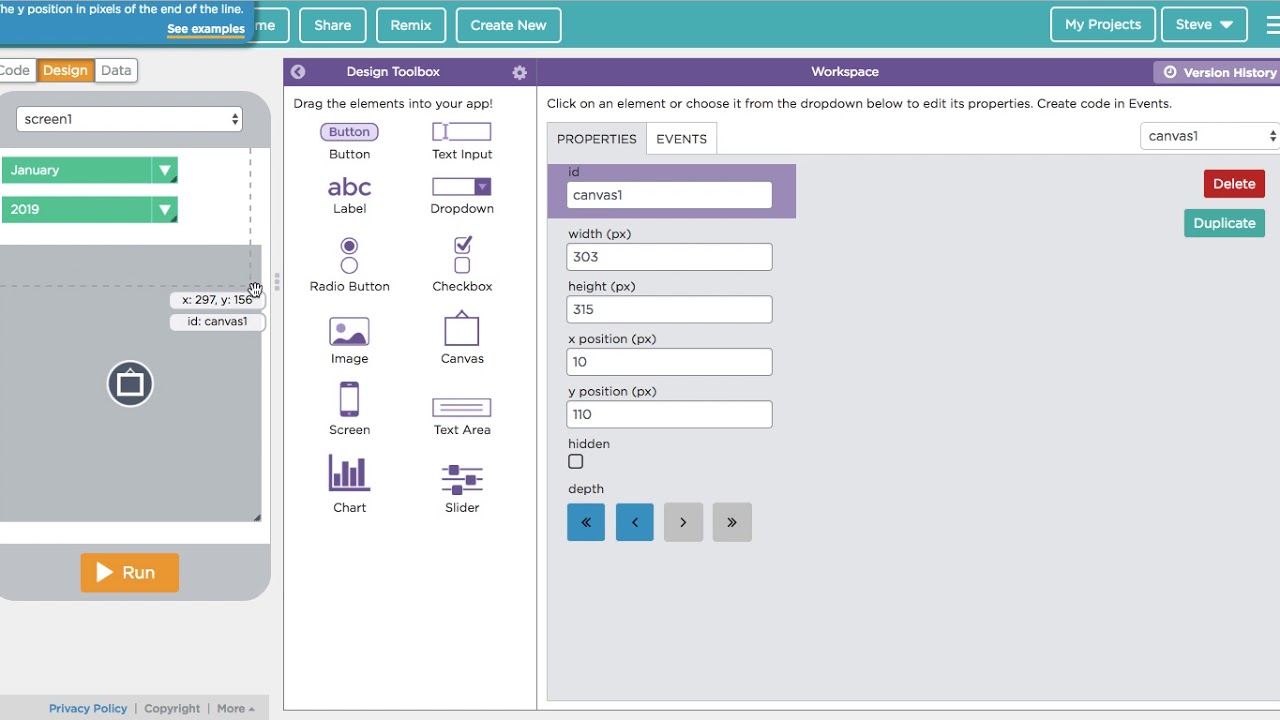This screenshot has height=720, width=1280.
Task: Choose the Chart element icon
Action: pos(349,474)
